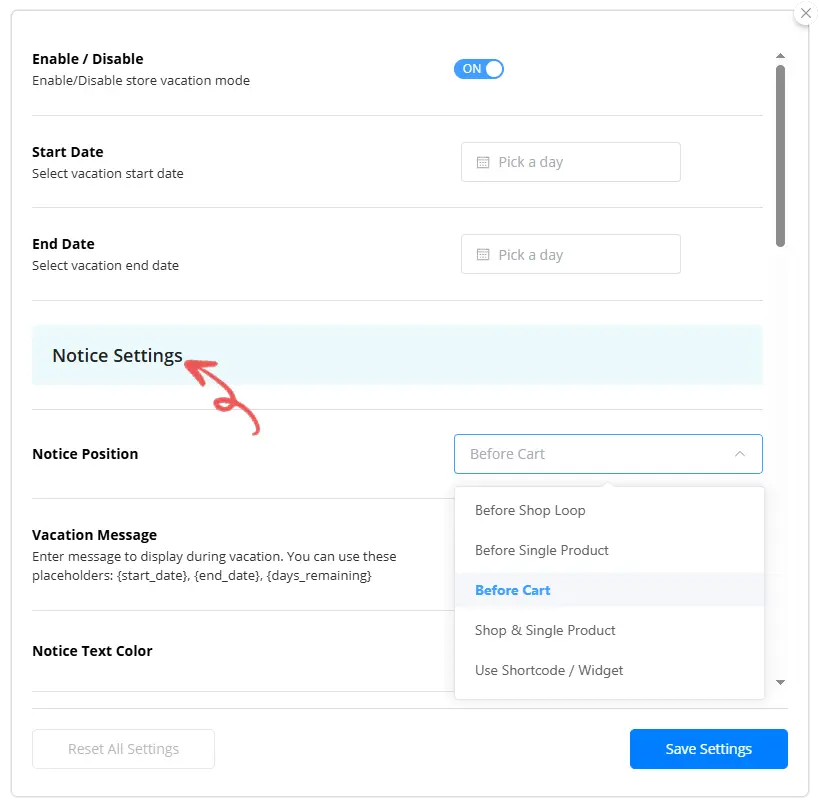Disable the store vacation mode switch

click(479, 69)
